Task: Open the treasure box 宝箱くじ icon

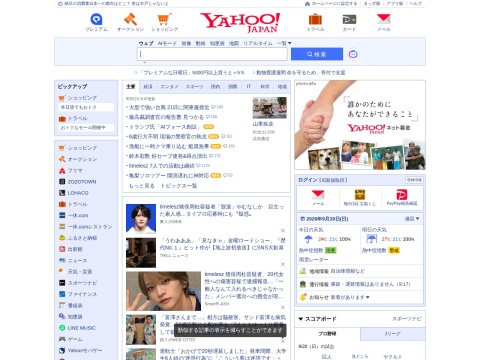Action: tap(360, 197)
